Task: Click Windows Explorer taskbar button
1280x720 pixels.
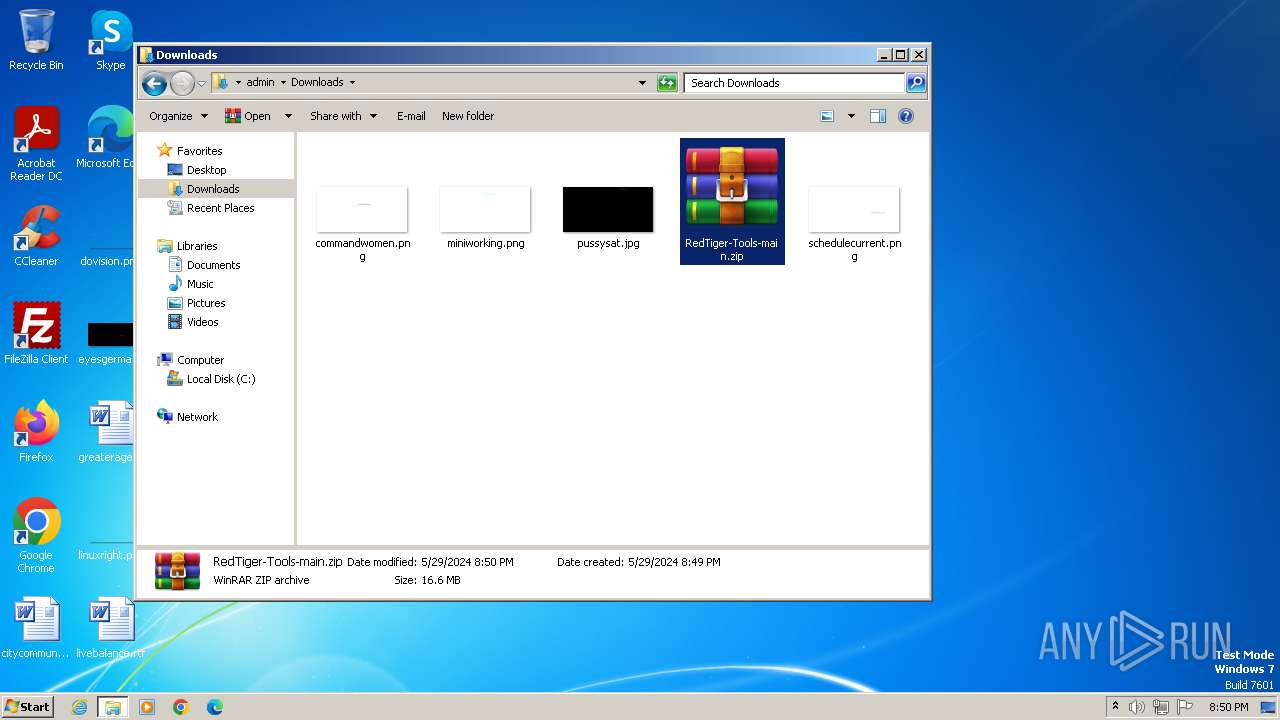Action: click(112, 707)
